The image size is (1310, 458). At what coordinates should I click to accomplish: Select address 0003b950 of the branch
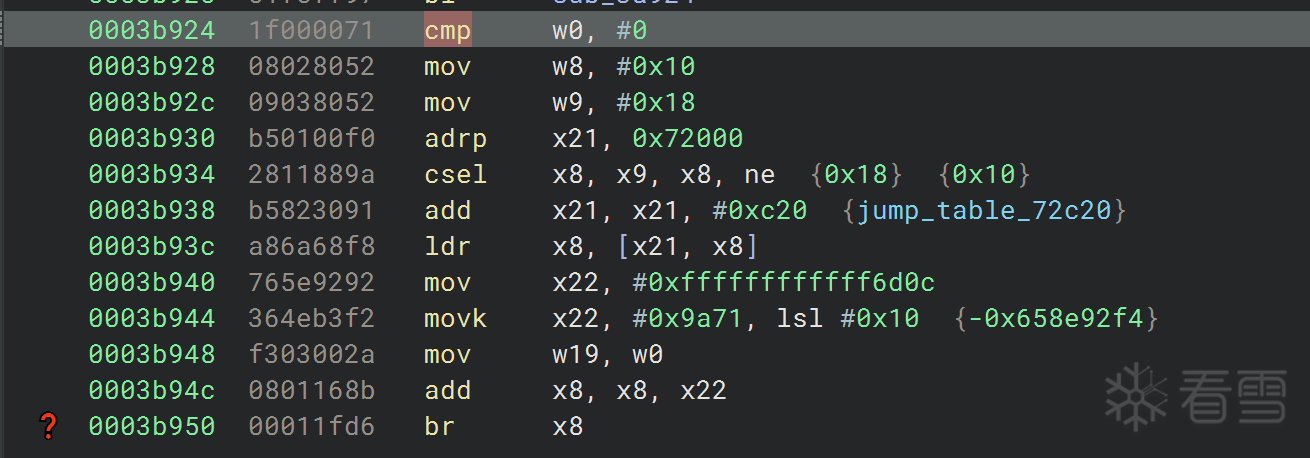click(151, 427)
